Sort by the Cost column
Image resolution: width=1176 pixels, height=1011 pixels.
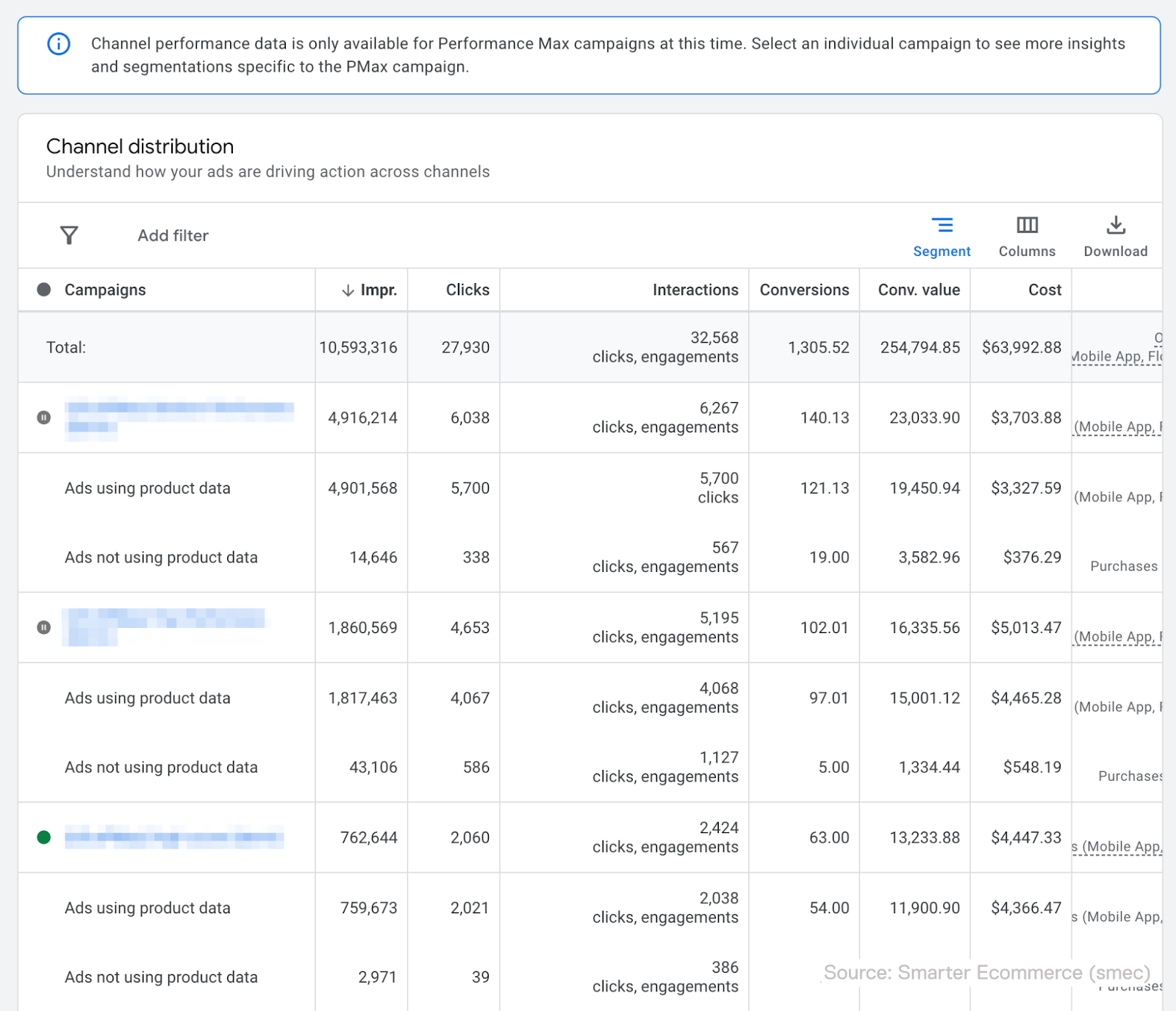coord(1044,290)
